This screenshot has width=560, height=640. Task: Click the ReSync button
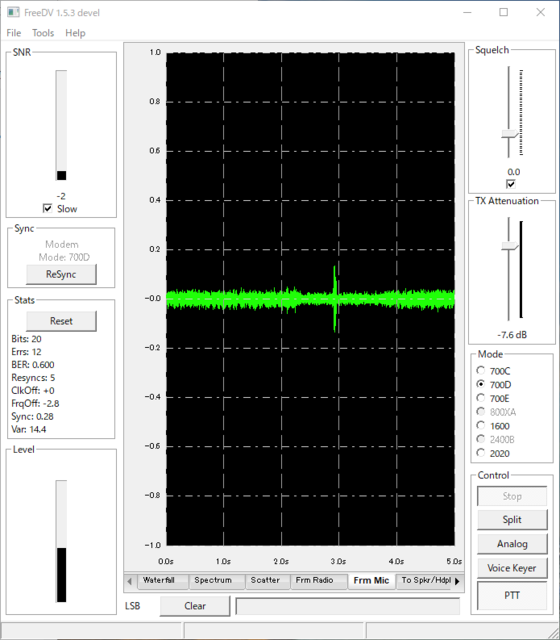click(61, 274)
